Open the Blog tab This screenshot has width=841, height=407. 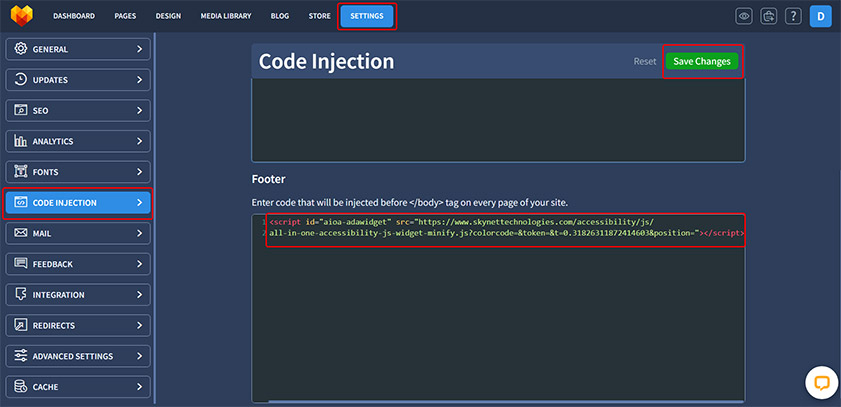pos(280,16)
